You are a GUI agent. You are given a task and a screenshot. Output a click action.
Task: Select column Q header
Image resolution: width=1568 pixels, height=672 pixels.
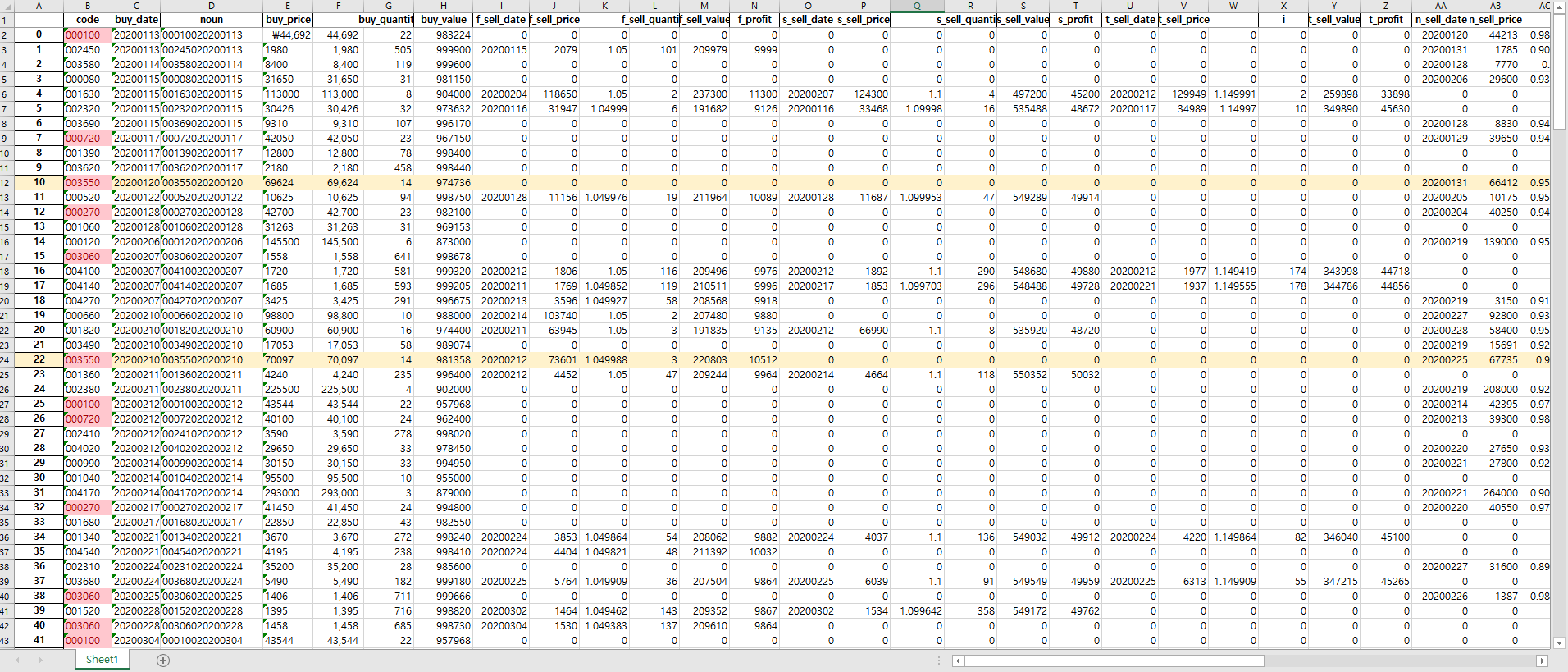[x=917, y=6]
